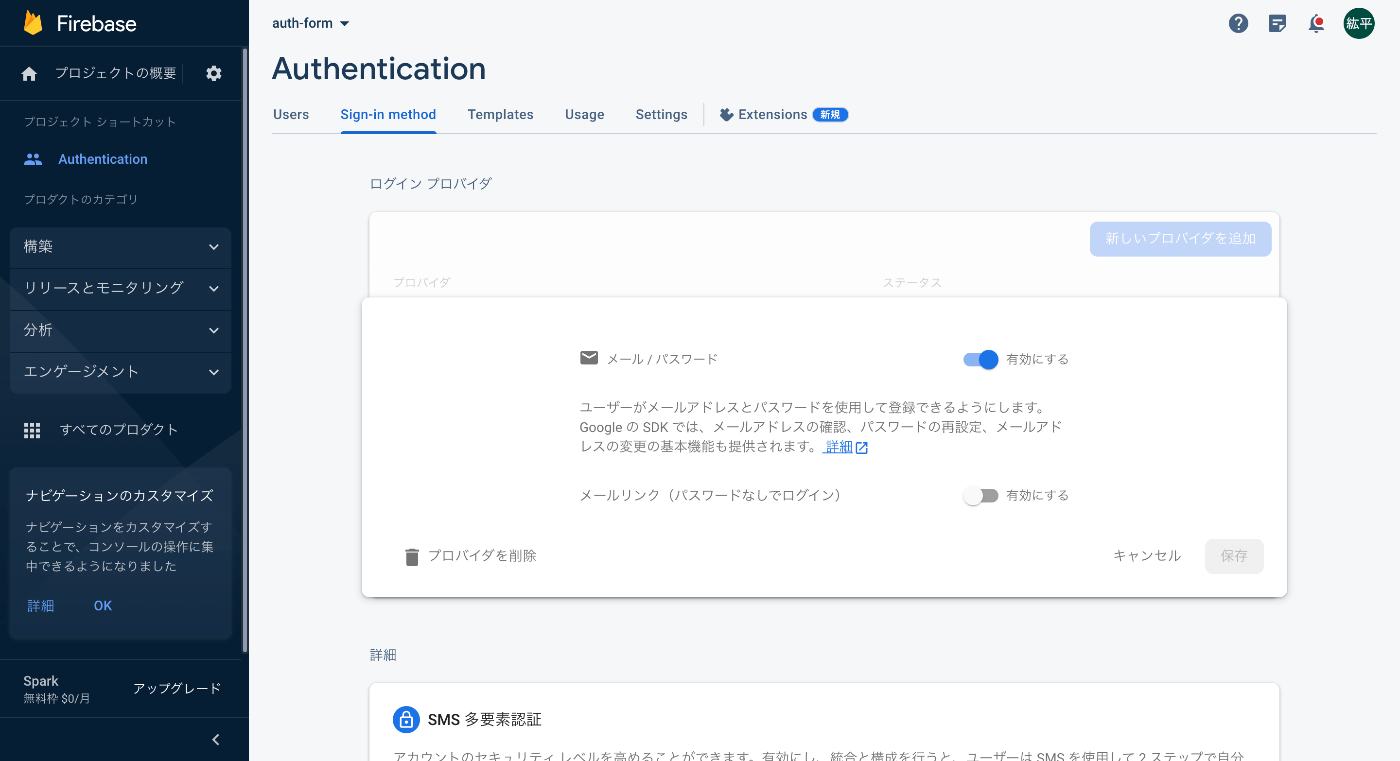Dismiss navigation card with OK
This screenshot has width=1400, height=761.
pyautogui.click(x=103, y=606)
